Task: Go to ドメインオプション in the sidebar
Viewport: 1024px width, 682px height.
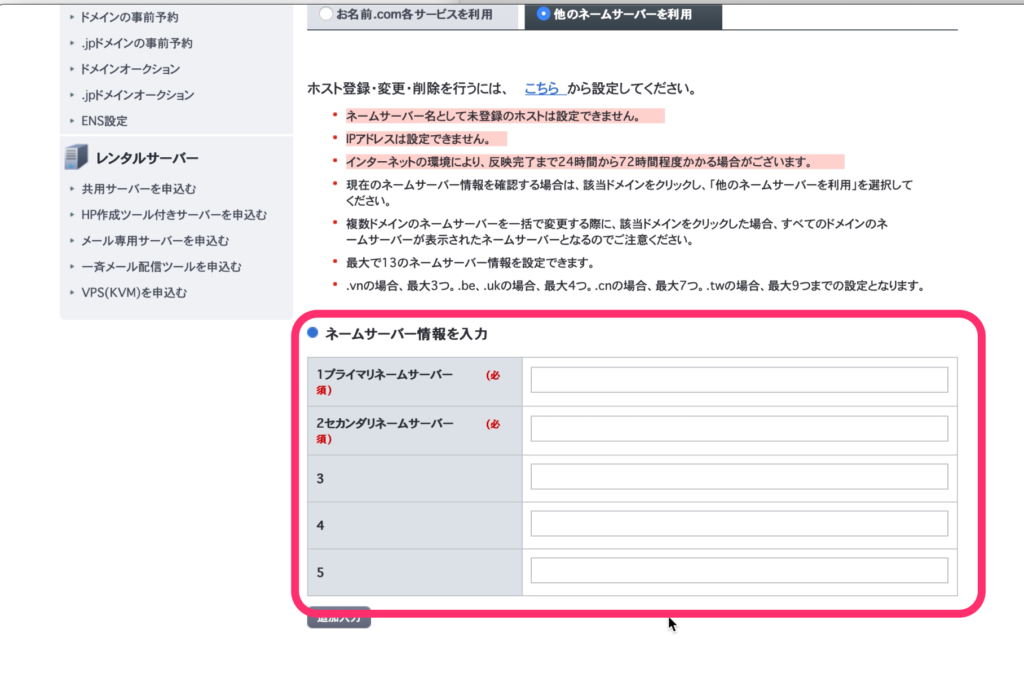Action: [x=131, y=69]
